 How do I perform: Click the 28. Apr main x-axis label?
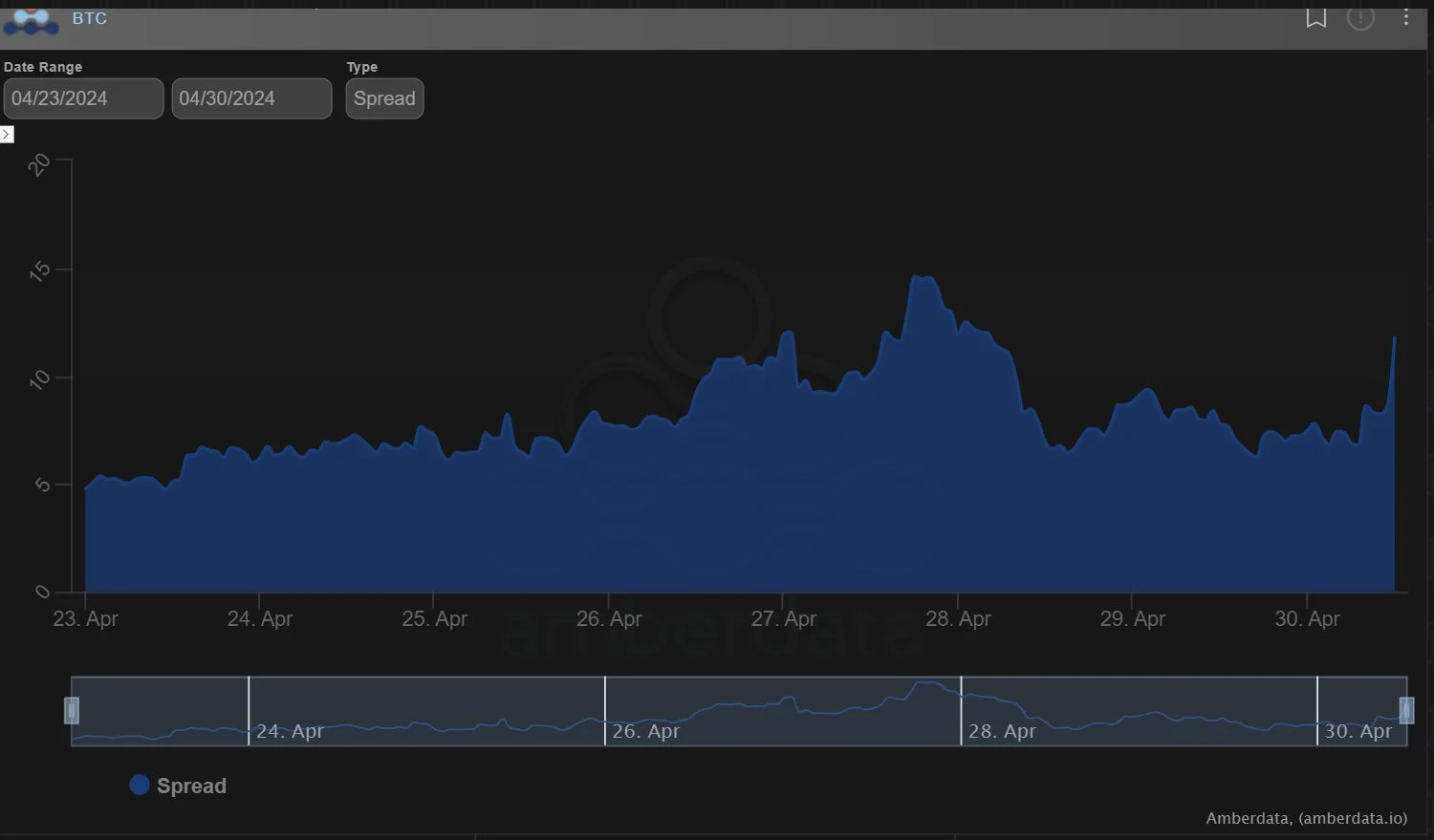click(958, 618)
